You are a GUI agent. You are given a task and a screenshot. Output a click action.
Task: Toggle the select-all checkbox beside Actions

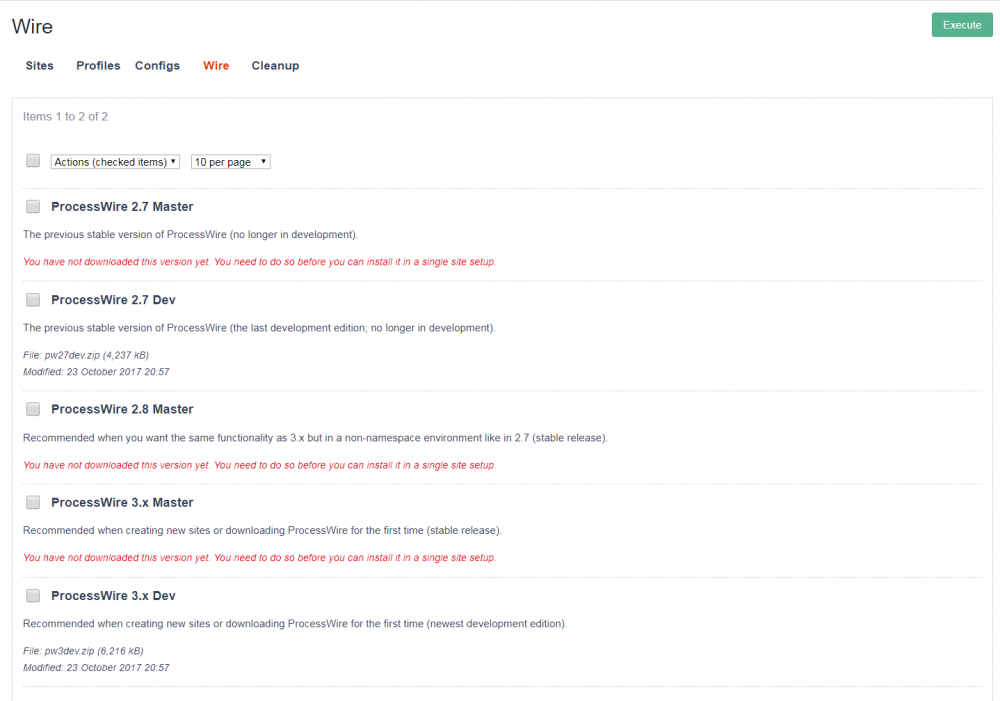pos(33,161)
